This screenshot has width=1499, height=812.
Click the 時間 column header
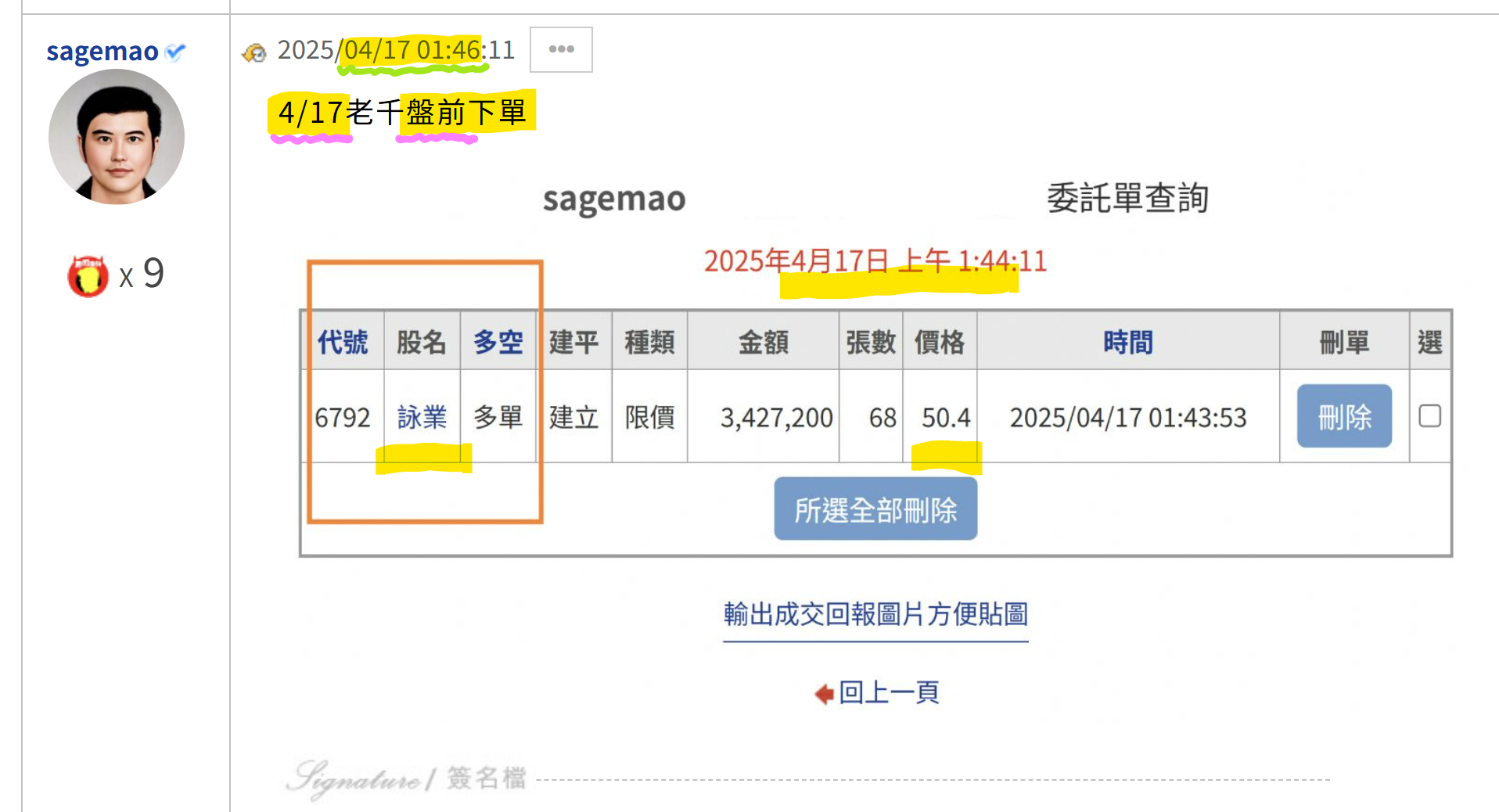(1127, 341)
